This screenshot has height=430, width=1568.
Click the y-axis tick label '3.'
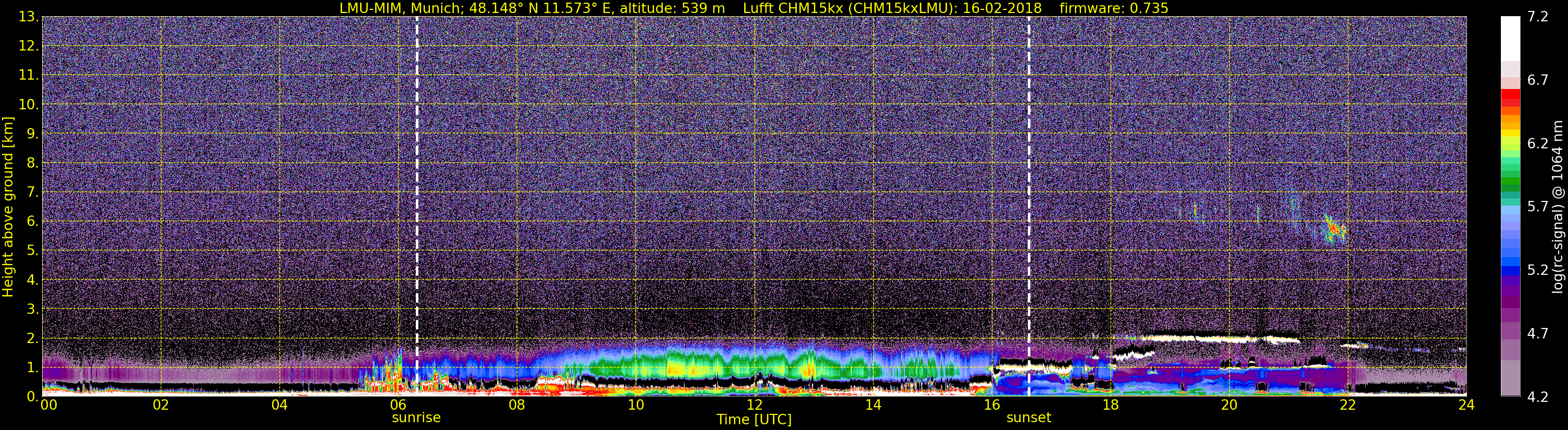(32, 309)
